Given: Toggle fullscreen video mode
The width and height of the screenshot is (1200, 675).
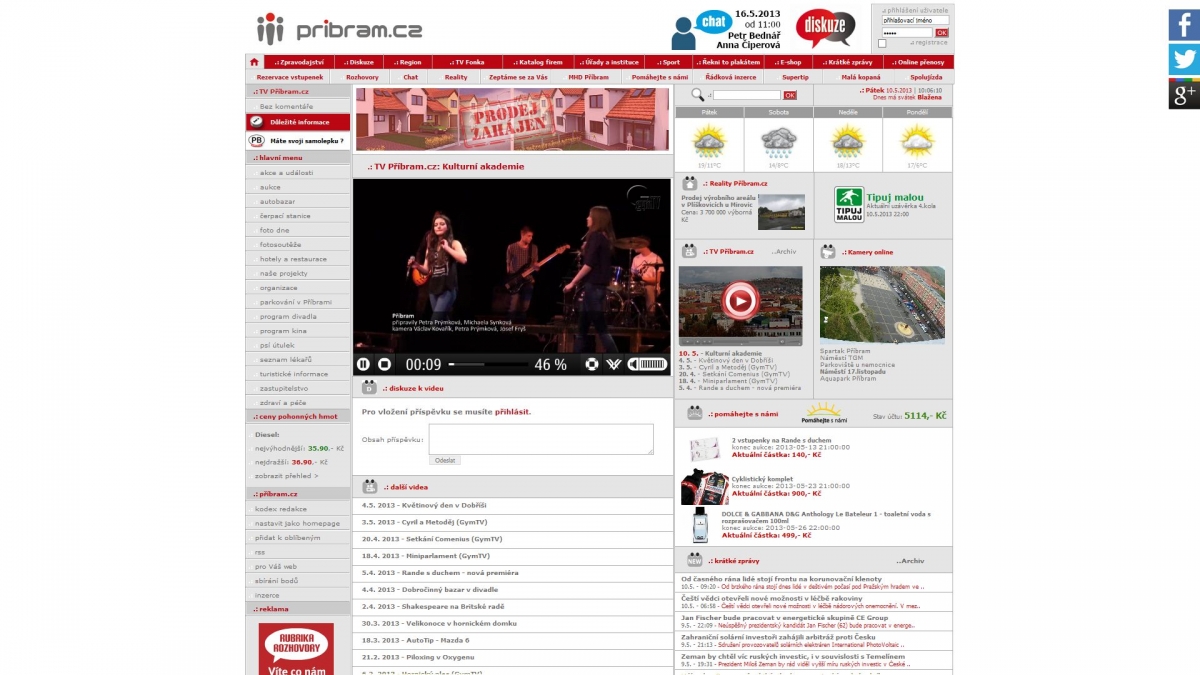Looking at the screenshot, I should (x=592, y=365).
